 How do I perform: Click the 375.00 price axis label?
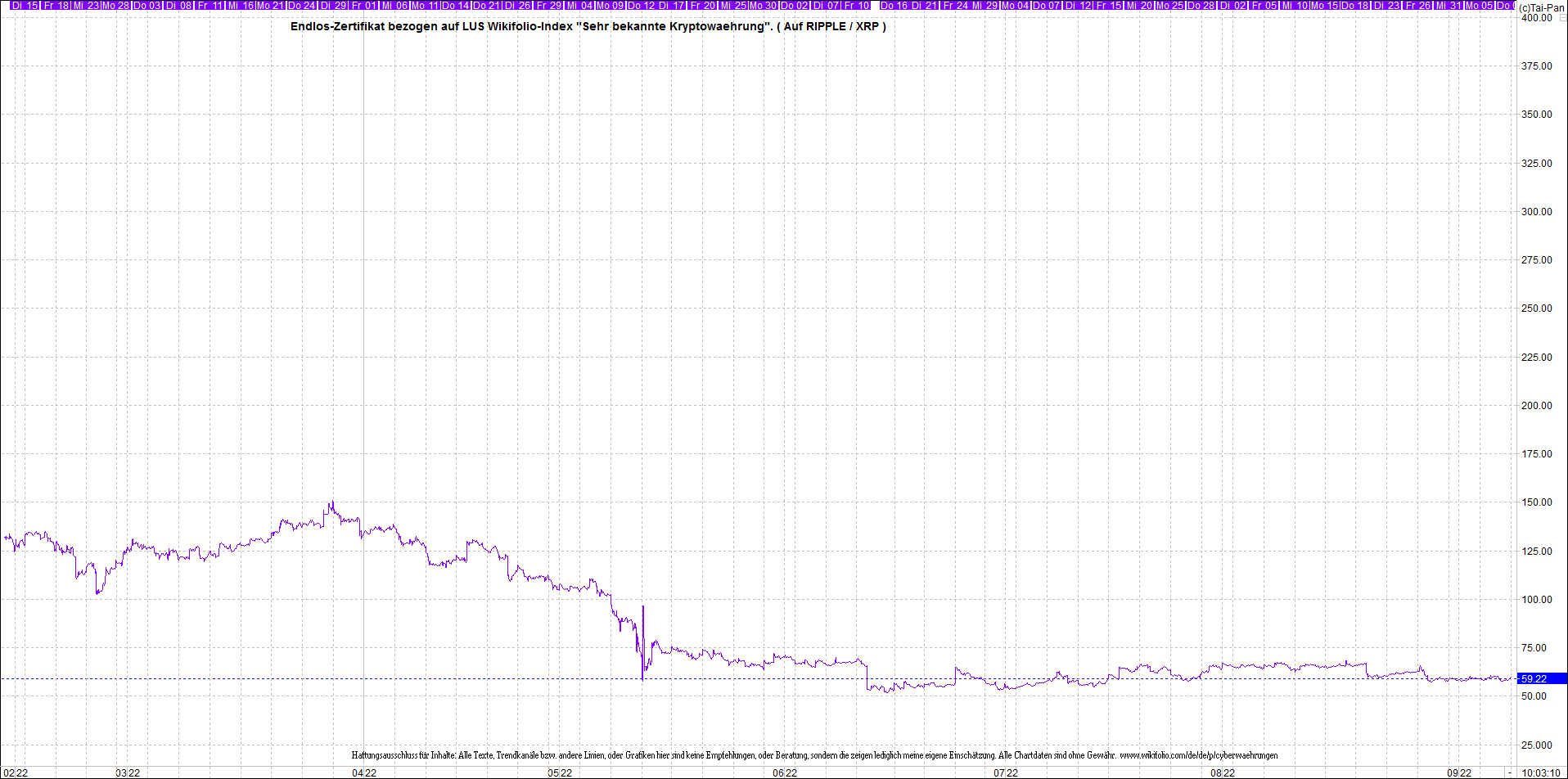point(1536,66)
